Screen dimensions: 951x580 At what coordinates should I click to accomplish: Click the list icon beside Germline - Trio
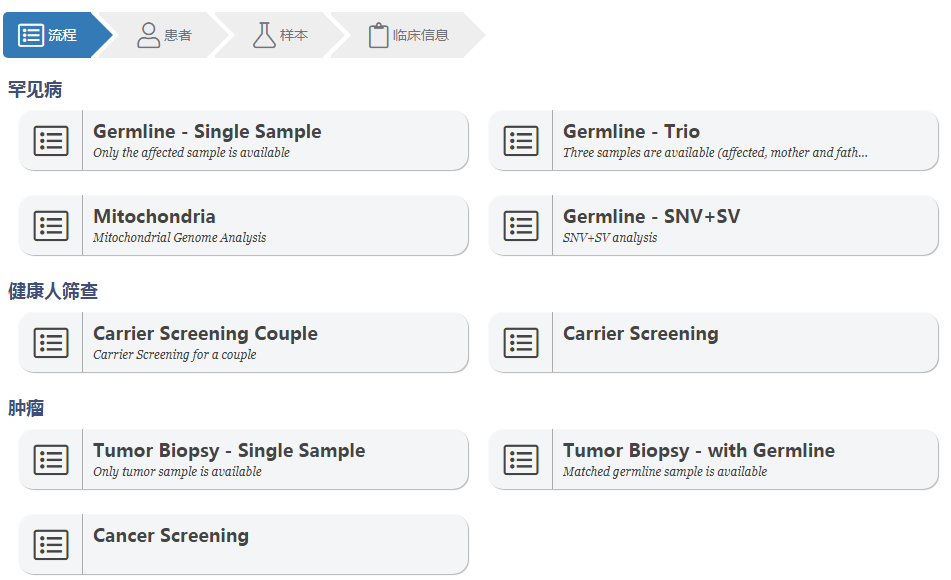click(x=521, y=141)
